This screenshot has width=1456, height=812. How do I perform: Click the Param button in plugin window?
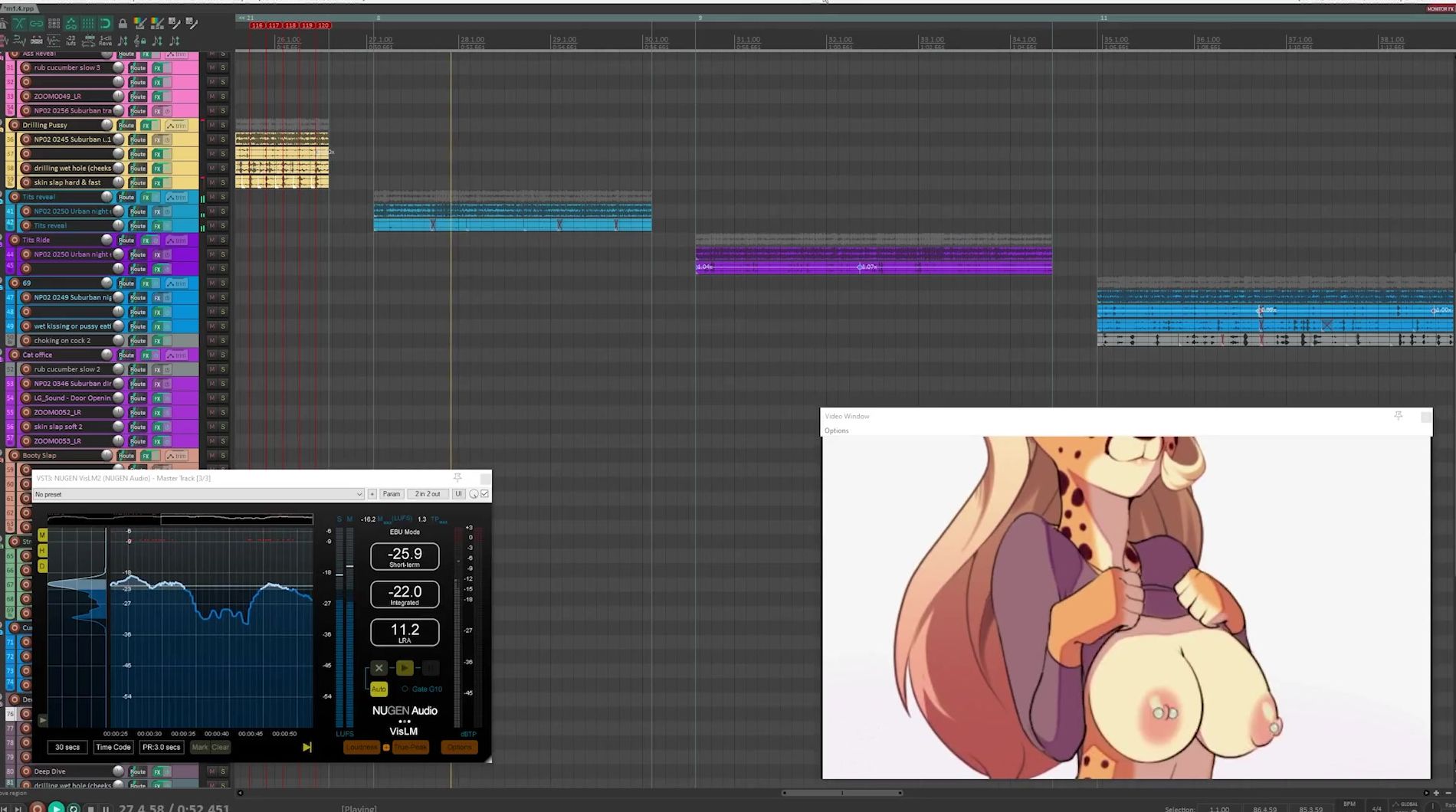pos(392,494)
